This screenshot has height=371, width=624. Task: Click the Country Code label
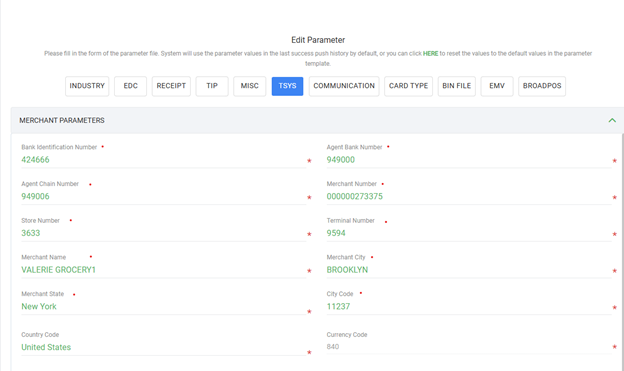point(40,334)
